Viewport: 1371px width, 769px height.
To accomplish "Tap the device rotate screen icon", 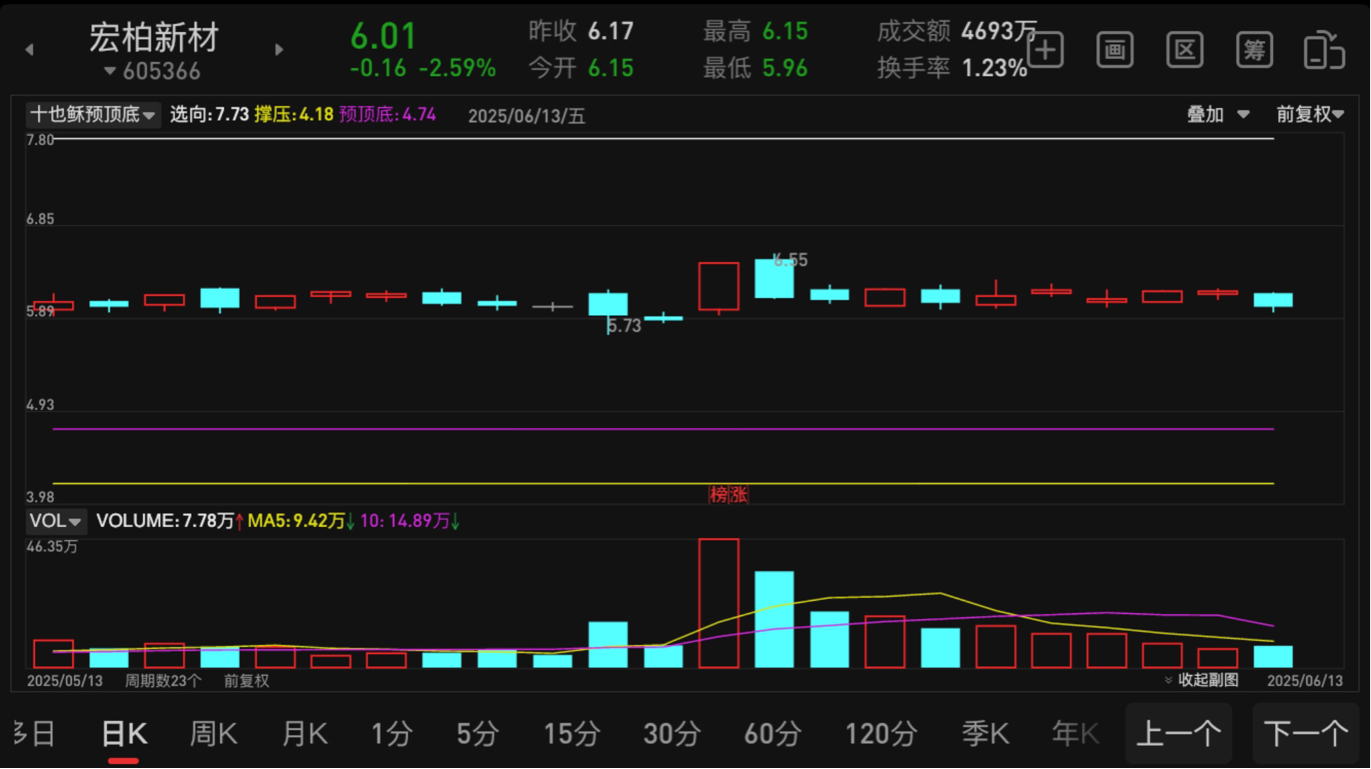I will (x=1325, y=50).
